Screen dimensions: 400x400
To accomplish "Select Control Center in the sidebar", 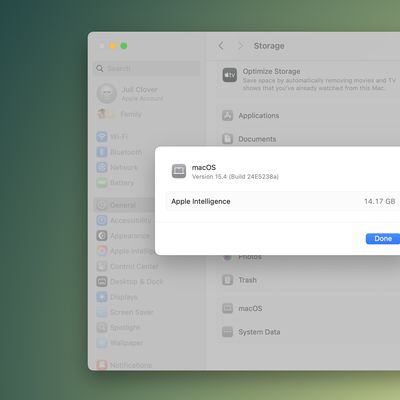I will point(134,266).
